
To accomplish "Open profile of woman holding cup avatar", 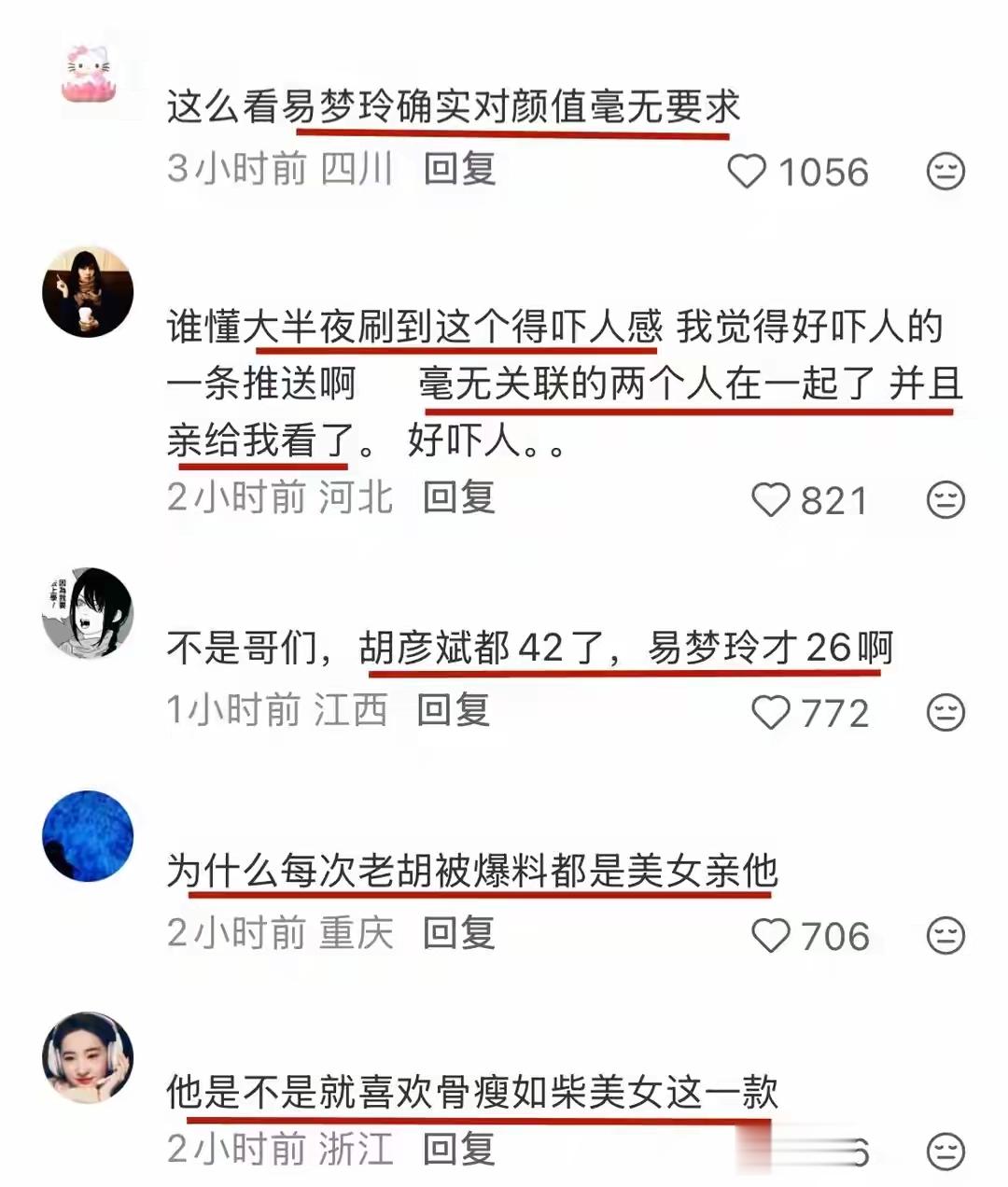I will pyautogui.click(x=88, y=291).
